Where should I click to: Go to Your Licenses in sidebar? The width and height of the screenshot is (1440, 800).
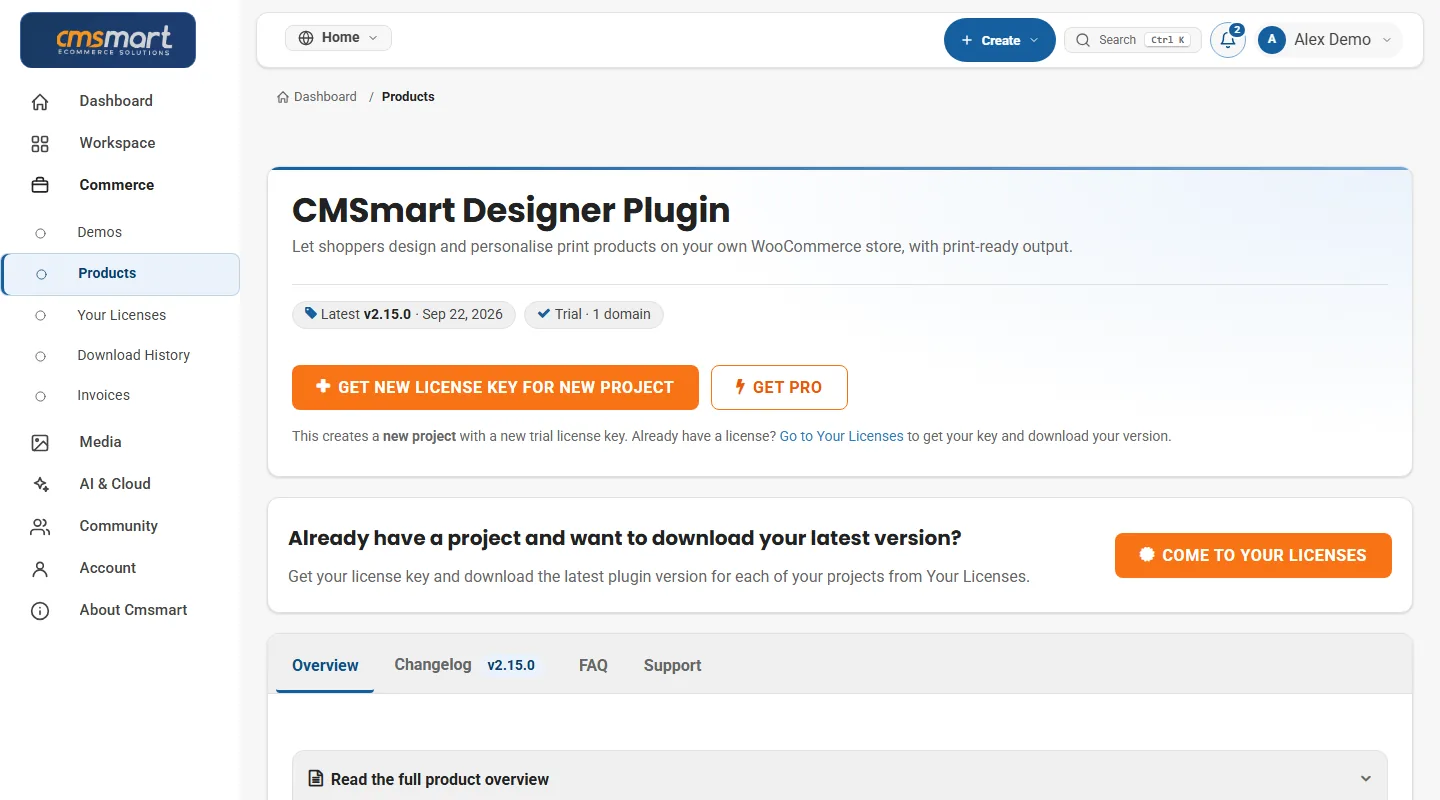click(120, 315)
